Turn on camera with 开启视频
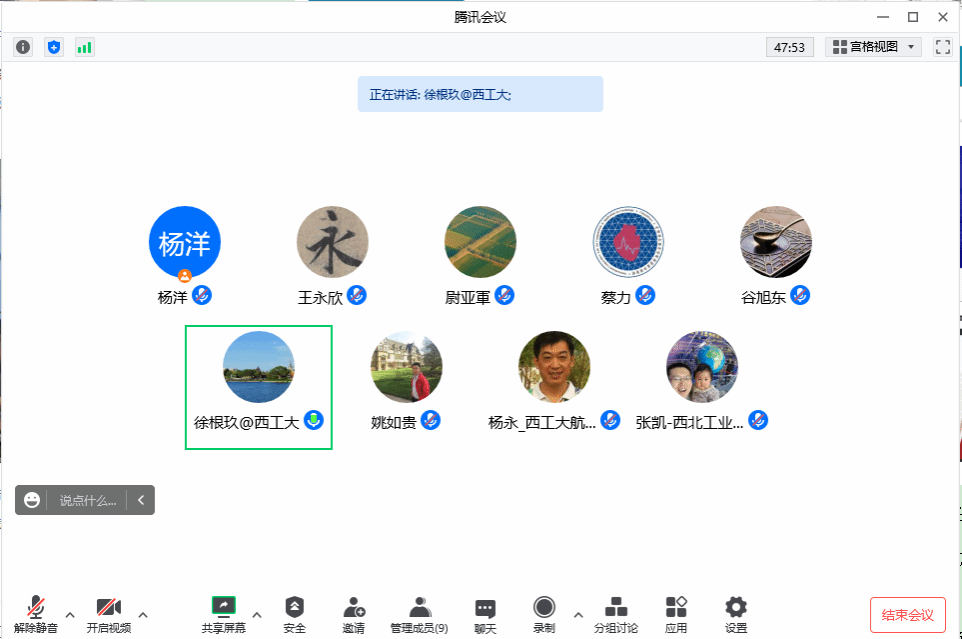The image size is (962, 639). coord(108,613)
